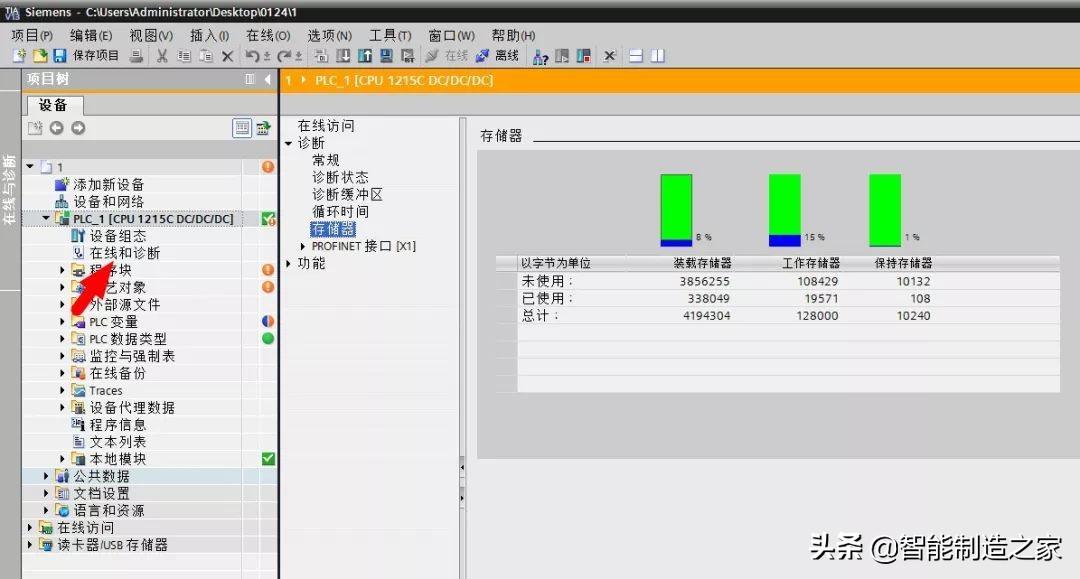Screen dimensions: 1080x579
Task: Open the 视图(V) menu
Action: [151, 35]
